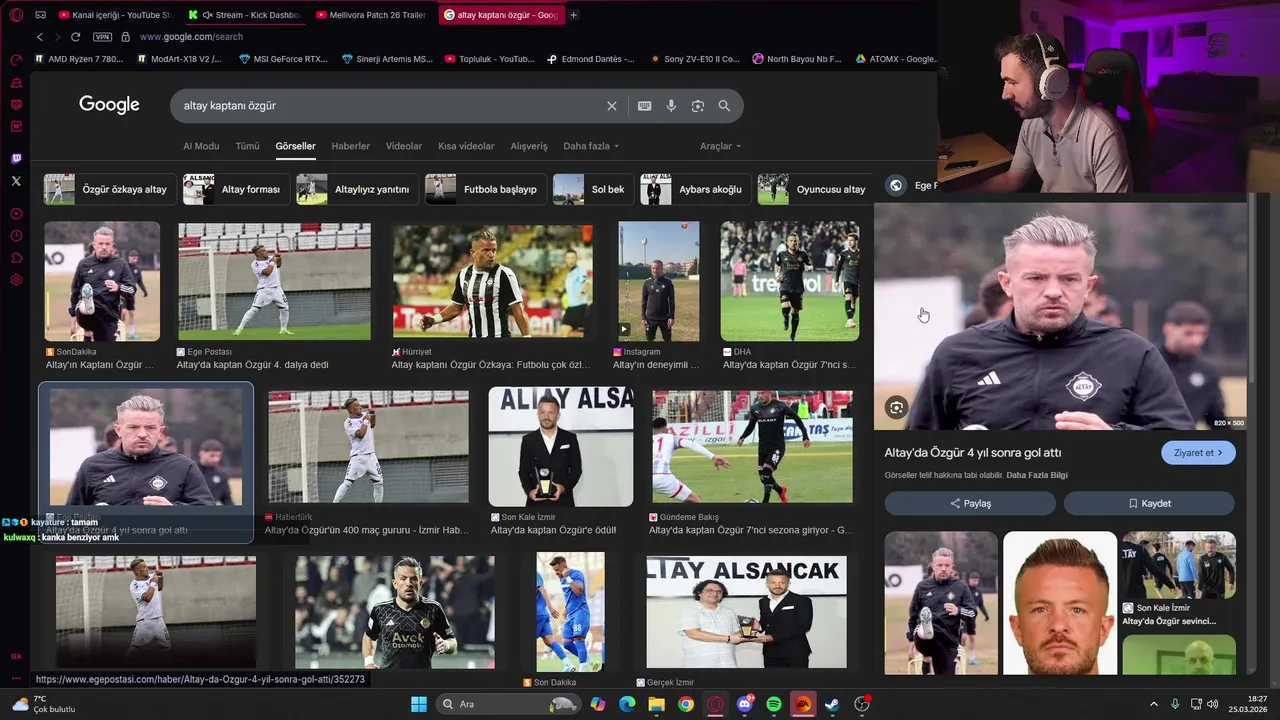The width and height of the screenshot is (1280, 720).
Task: Open AMD Ryzen 7 780... bookmark
Action: tap(79, 59)
